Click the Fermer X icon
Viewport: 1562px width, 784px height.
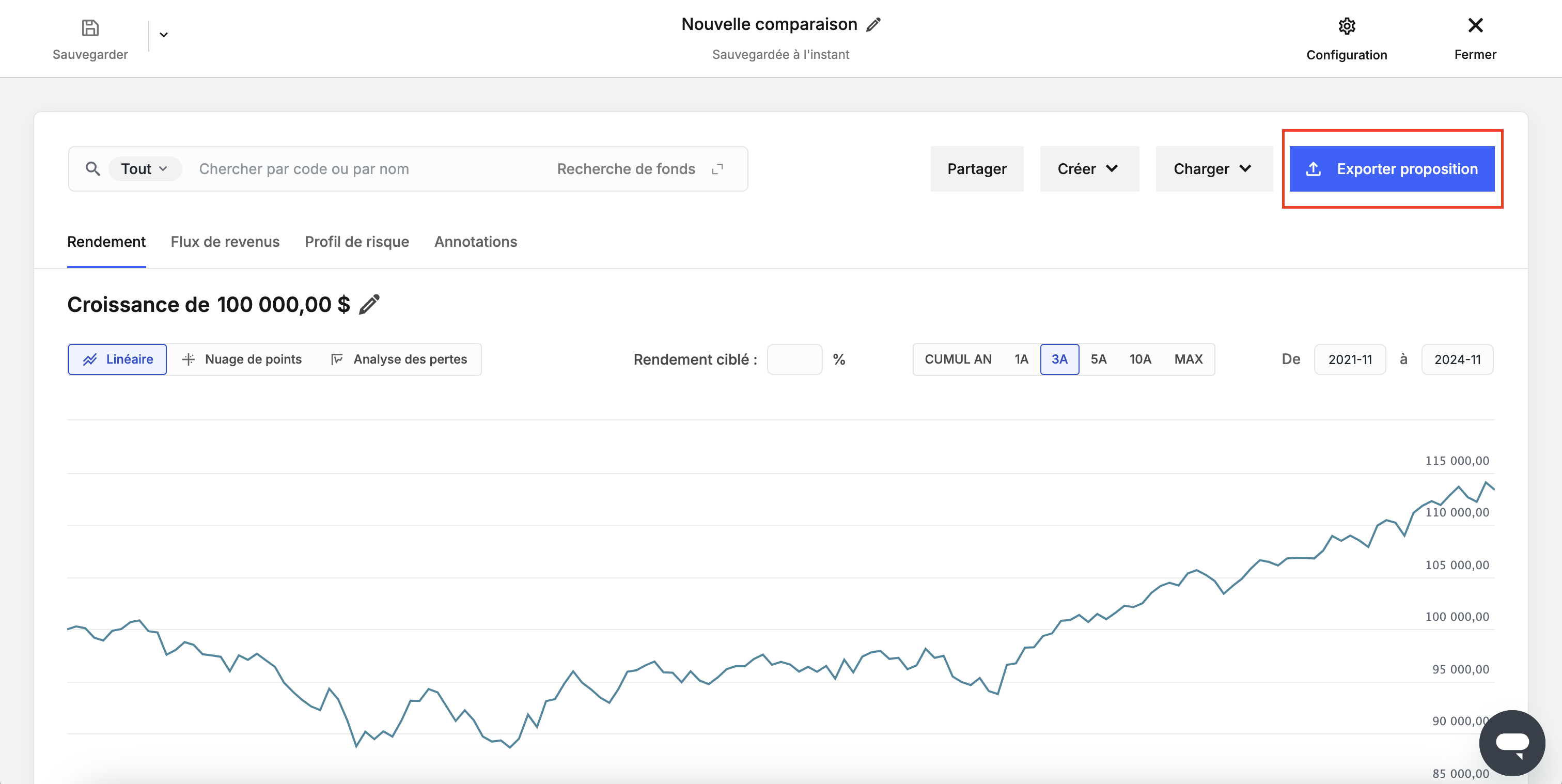[x=1475, y=25]
